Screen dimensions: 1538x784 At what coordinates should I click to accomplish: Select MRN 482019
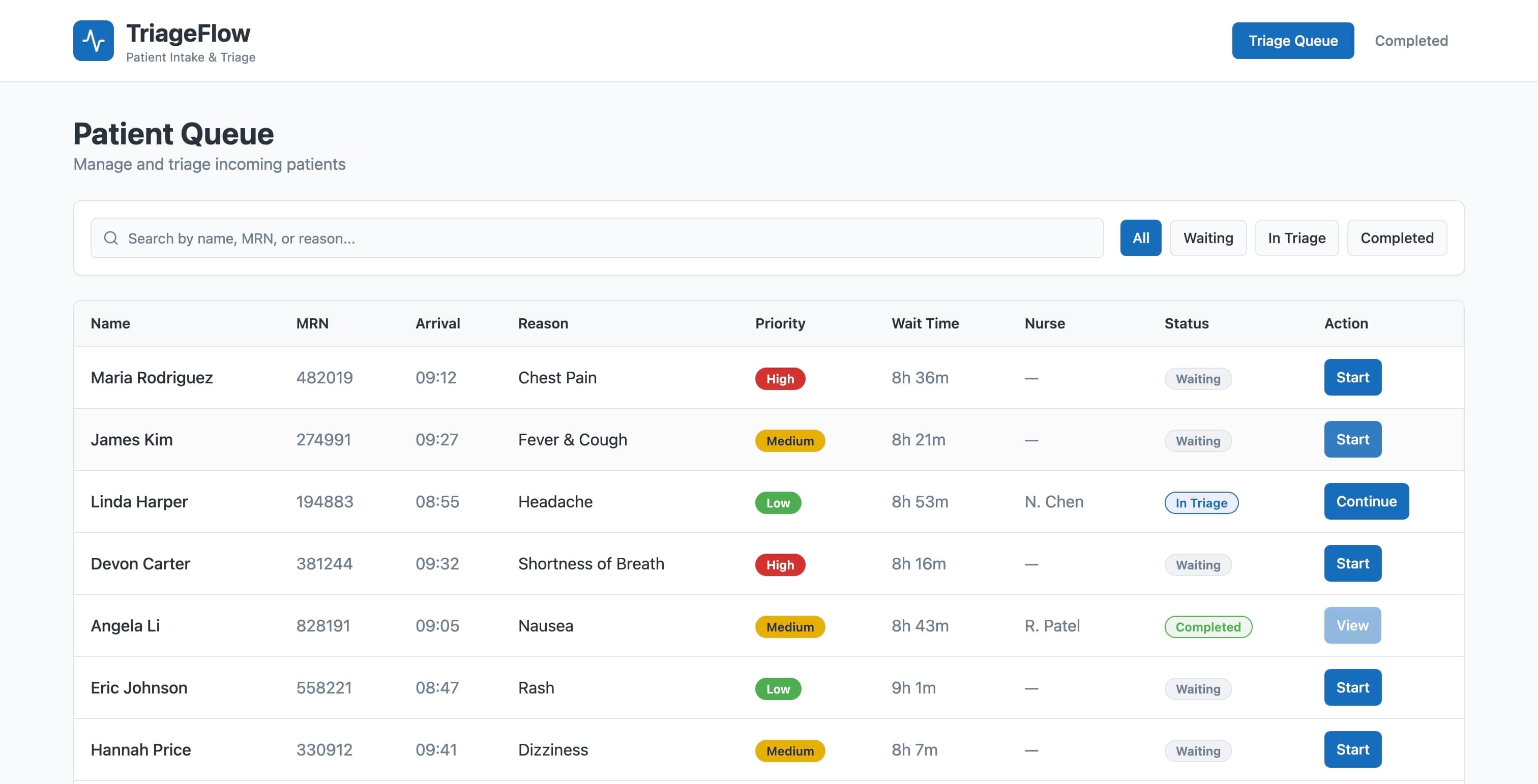(x=324, y=377)
